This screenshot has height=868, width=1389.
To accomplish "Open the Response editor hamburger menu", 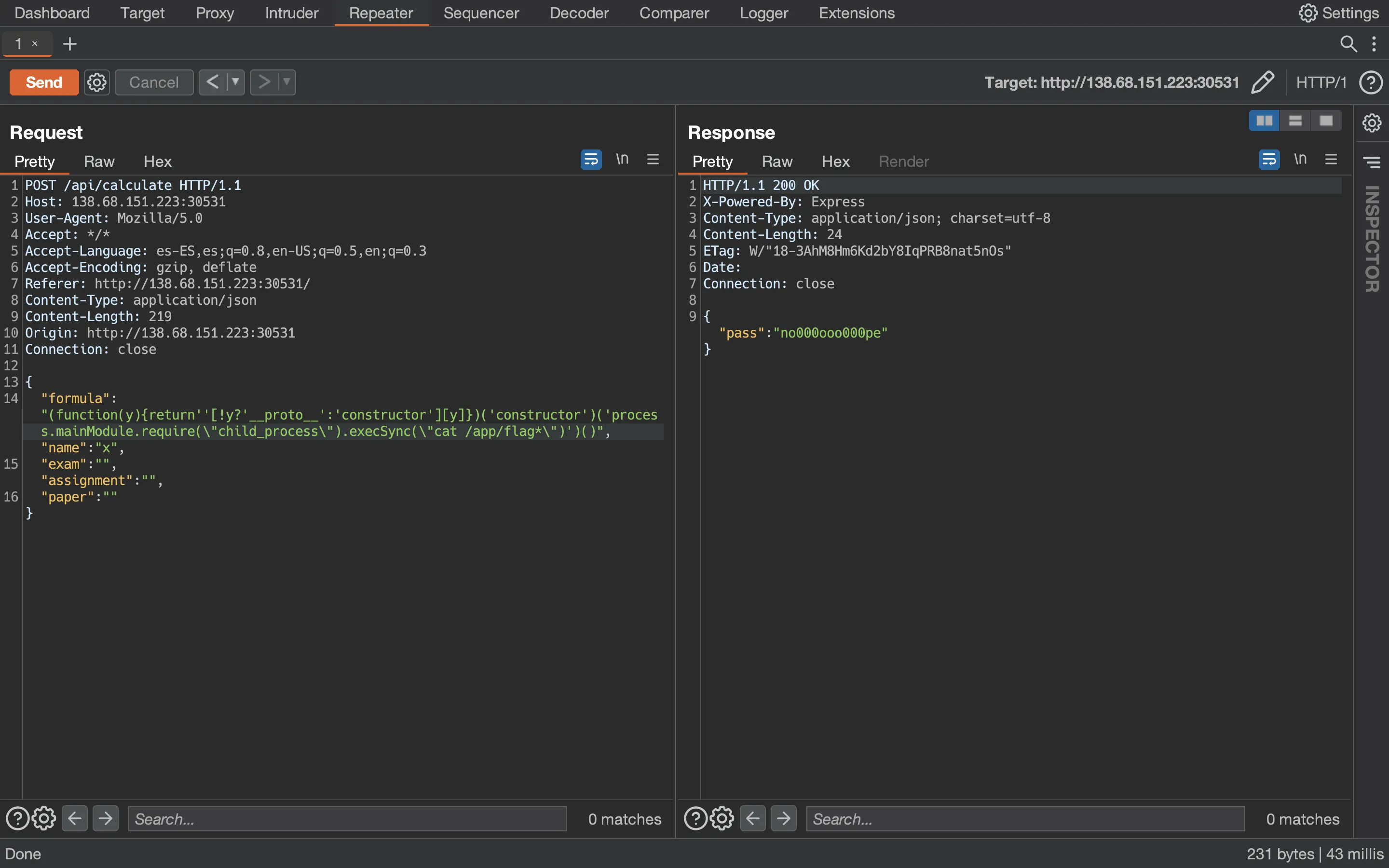I will 1331,159.
